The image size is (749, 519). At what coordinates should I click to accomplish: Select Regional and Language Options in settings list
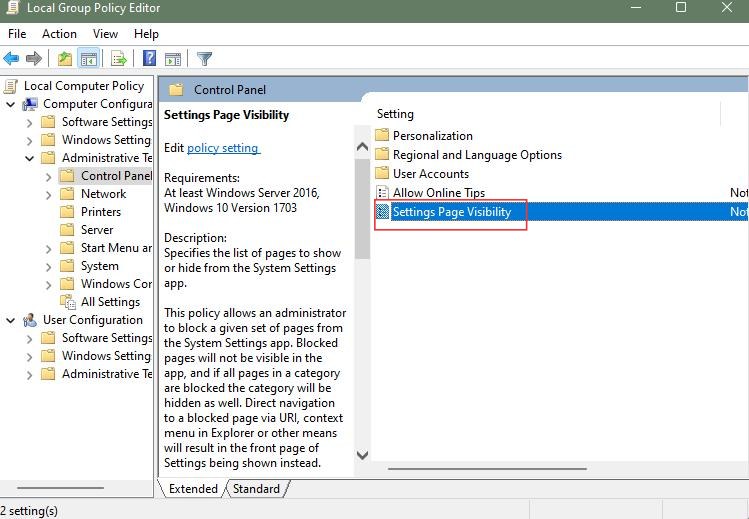pos(477,155)
